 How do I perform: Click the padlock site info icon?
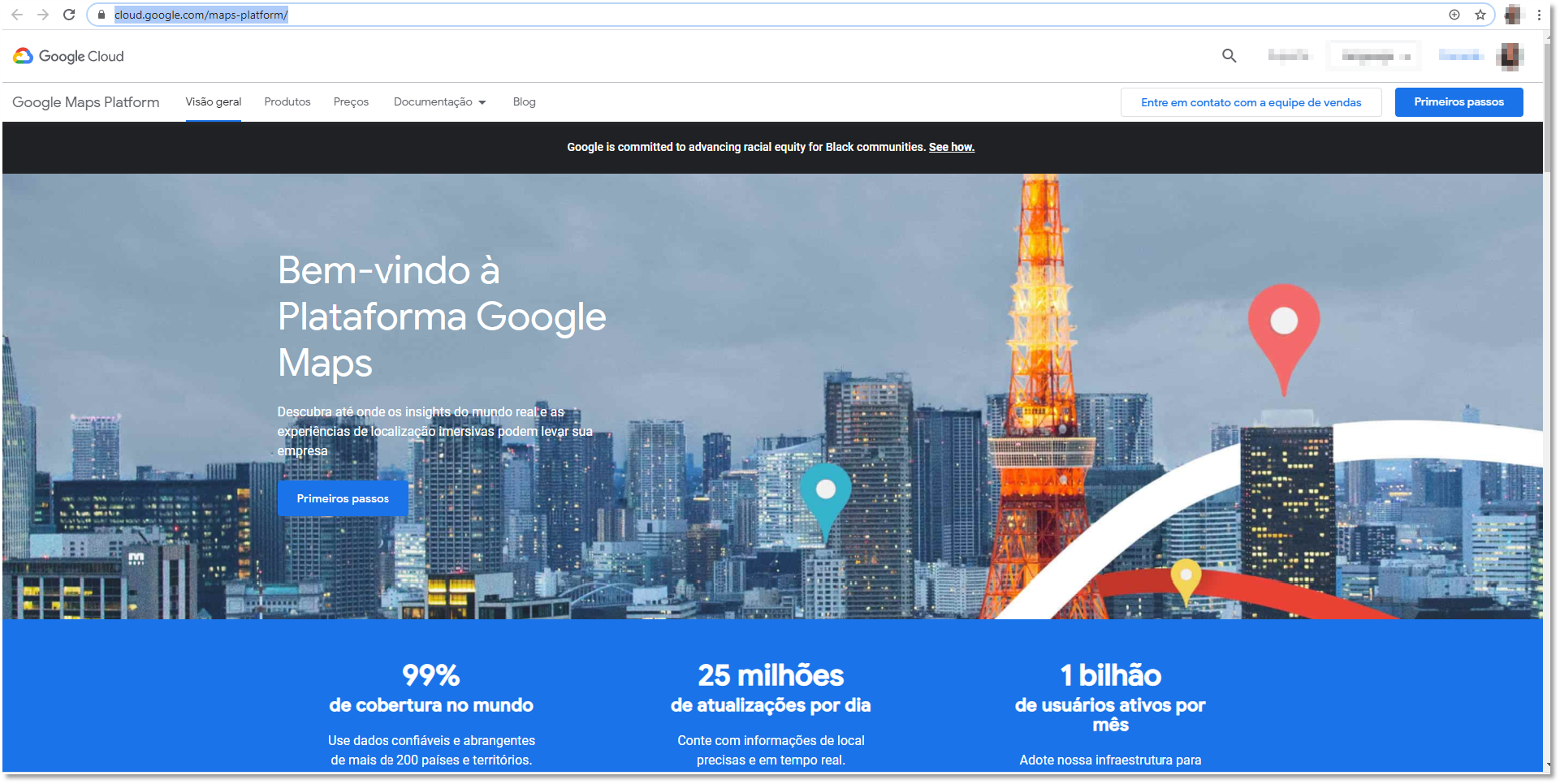[102, 15]
